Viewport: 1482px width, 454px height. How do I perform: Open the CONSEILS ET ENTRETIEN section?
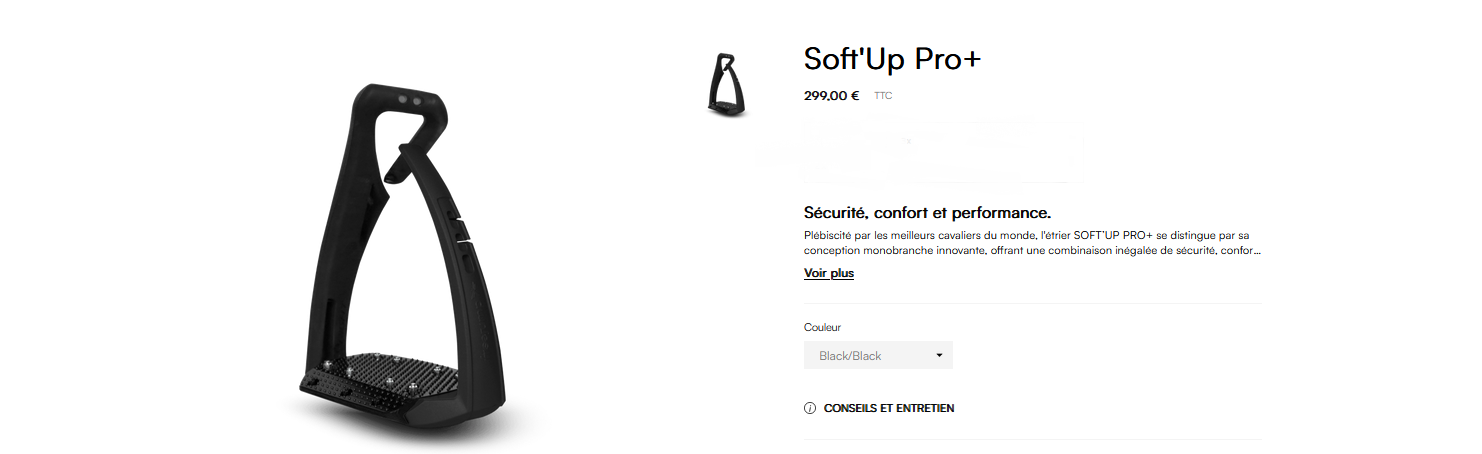[888, 408]
